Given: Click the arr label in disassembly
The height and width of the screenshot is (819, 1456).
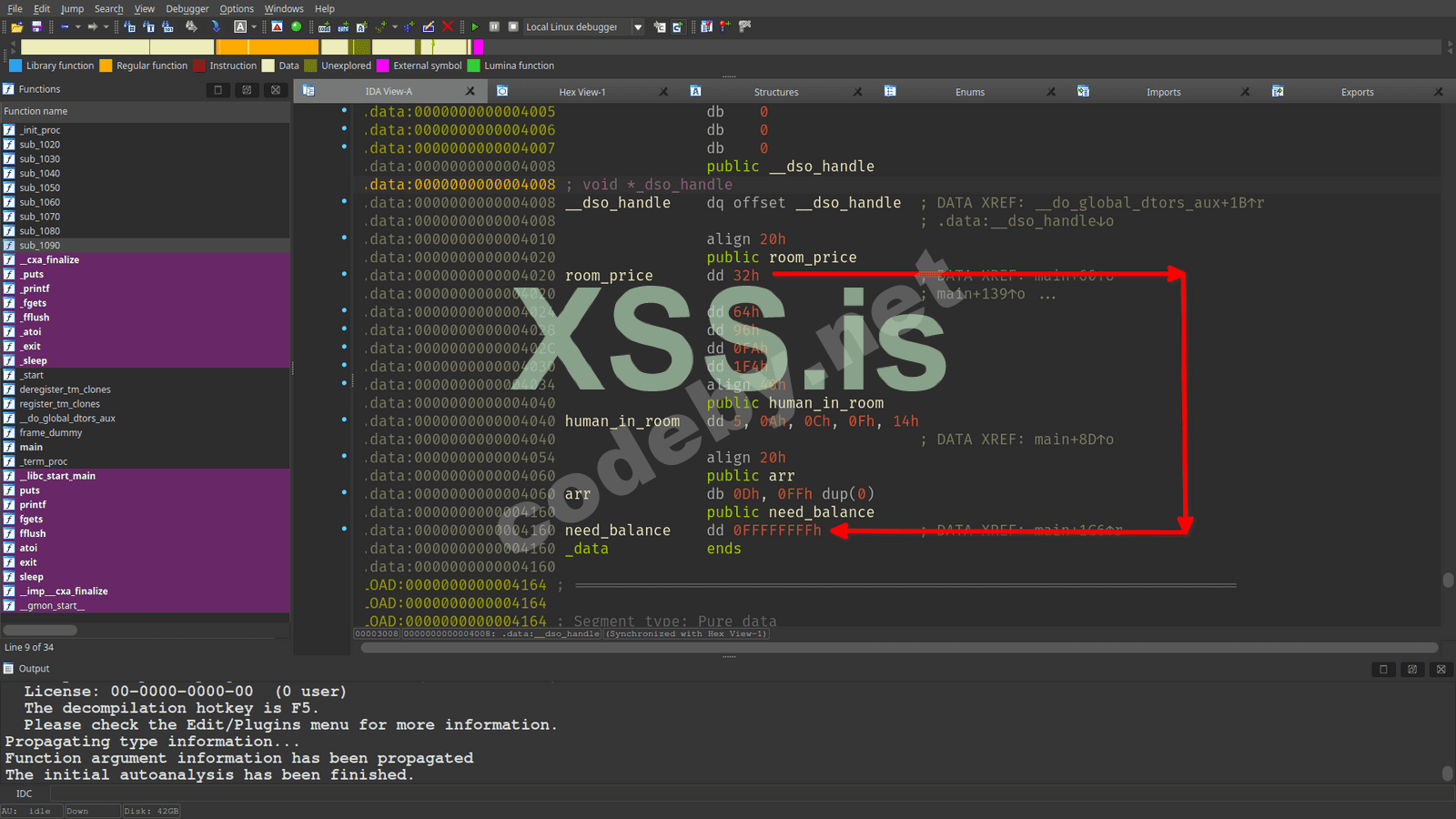Looking at the screenshot, I should point(578,494).
